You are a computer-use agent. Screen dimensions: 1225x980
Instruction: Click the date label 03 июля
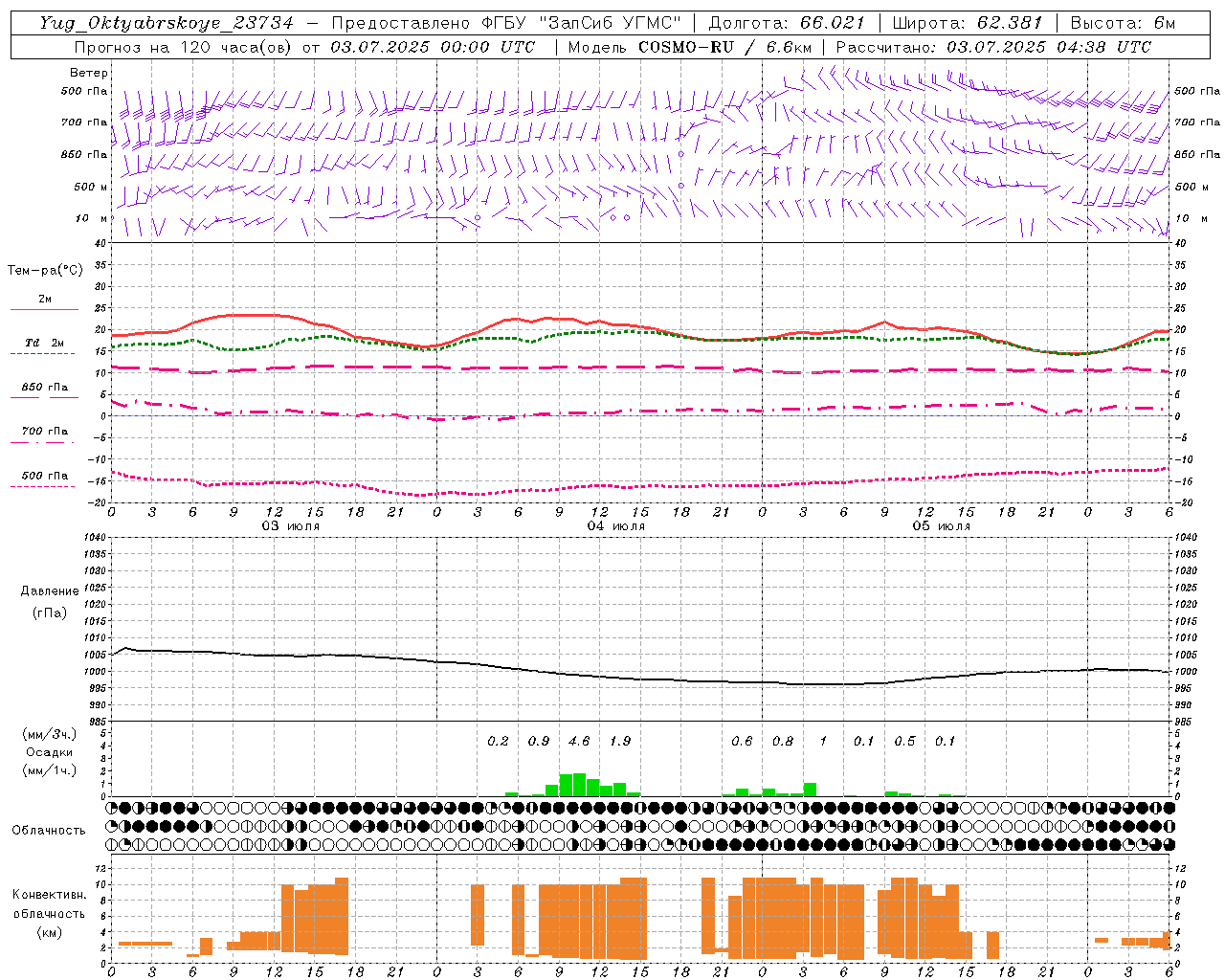291,526
